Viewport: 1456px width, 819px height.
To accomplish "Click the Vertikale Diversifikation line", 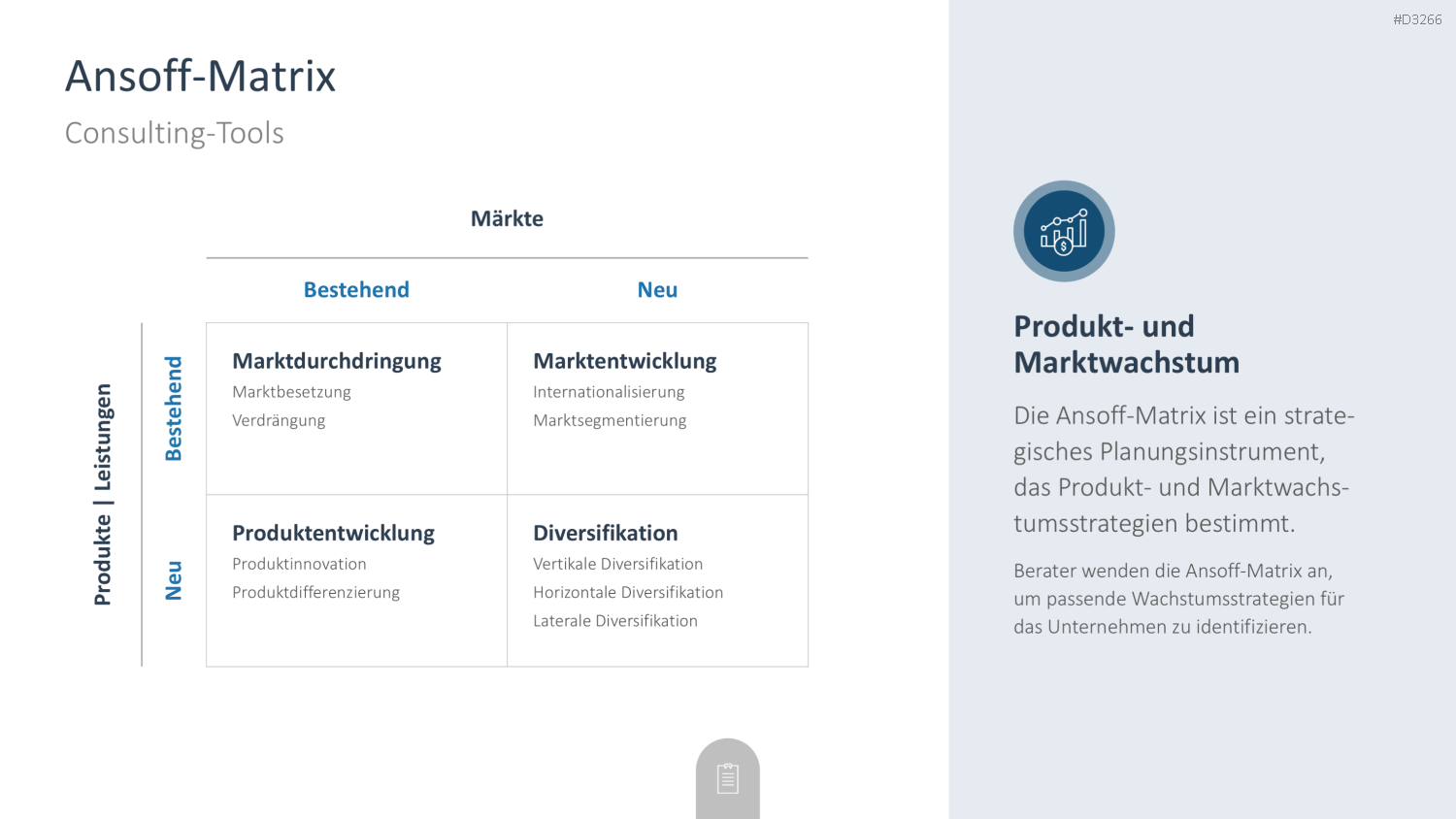I will point(617,564).
